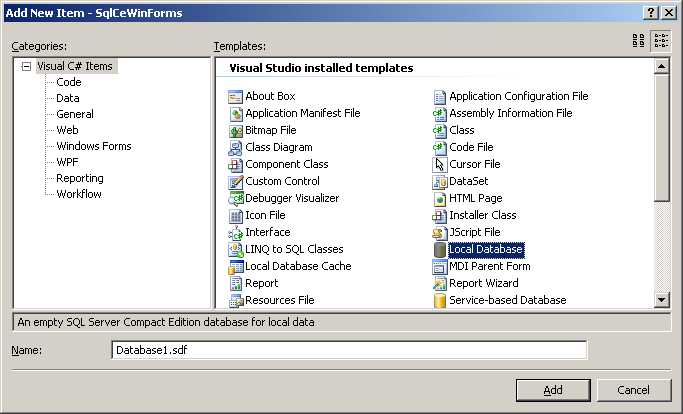
Task: Pick the Local Database cylinder icon
Action: (x=440, y=249)
